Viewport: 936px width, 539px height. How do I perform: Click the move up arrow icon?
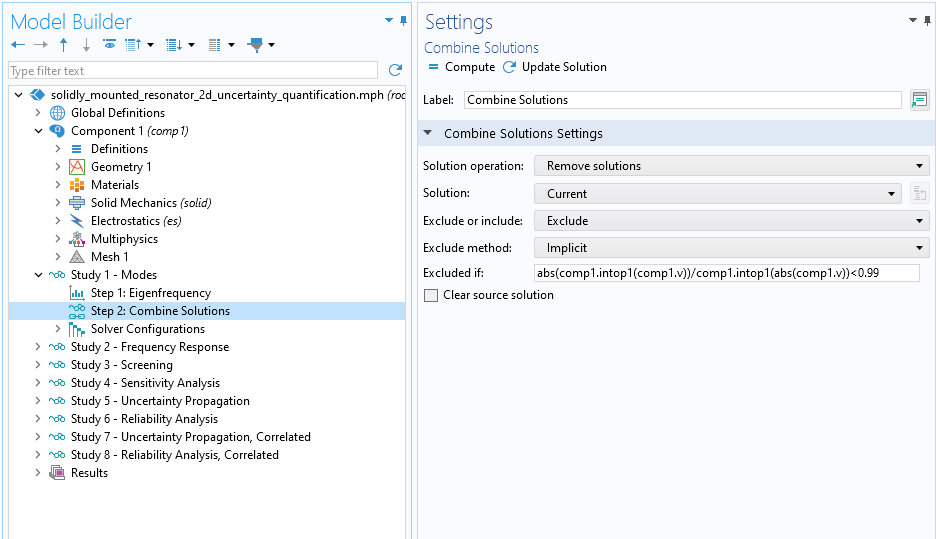tap(64, 45)
